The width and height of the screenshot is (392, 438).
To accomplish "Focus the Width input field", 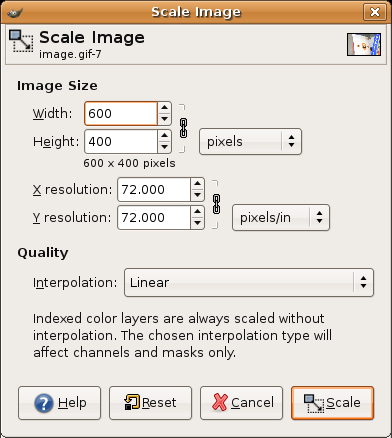I will tap(121, 114).
